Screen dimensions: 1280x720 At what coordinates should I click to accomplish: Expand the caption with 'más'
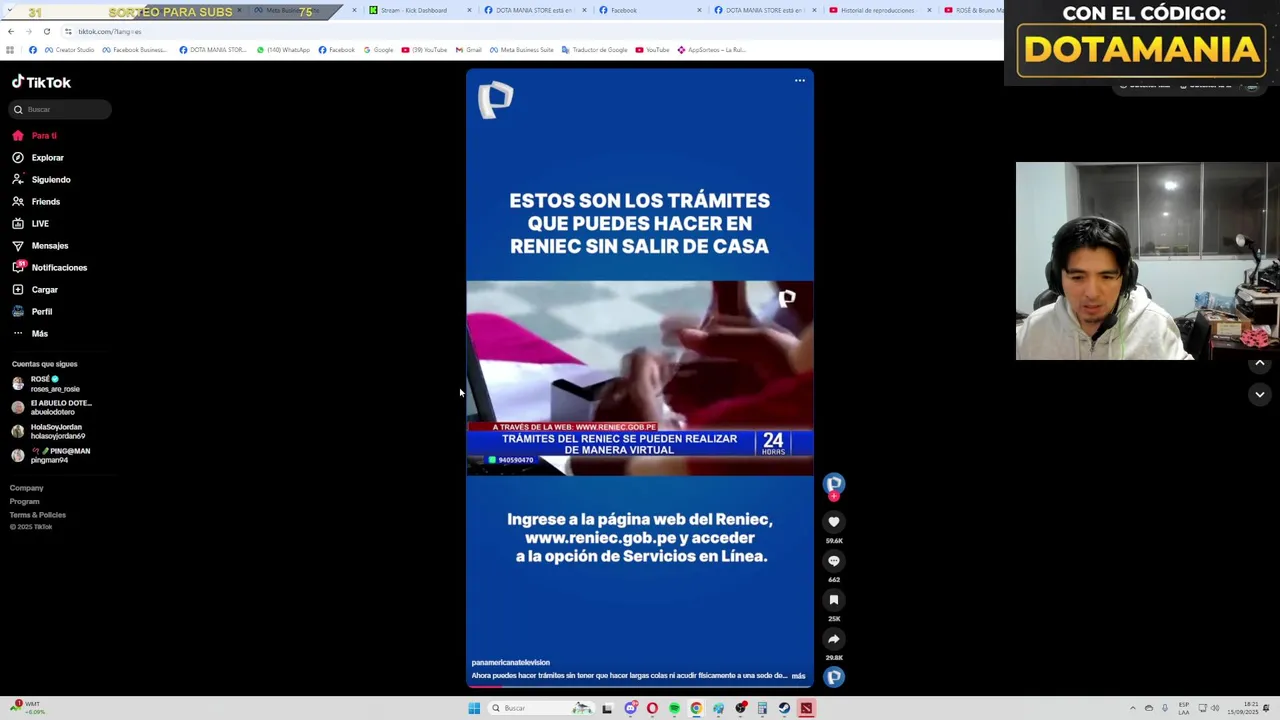click(798, 676)
